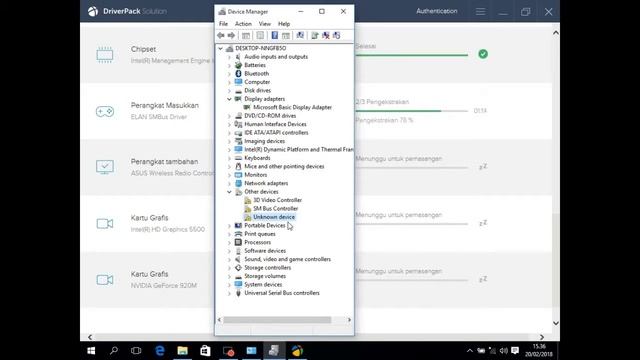This screenshot has width=640, height=360.
Task: Update device driver toolbar icon
Action: point(315,36)
